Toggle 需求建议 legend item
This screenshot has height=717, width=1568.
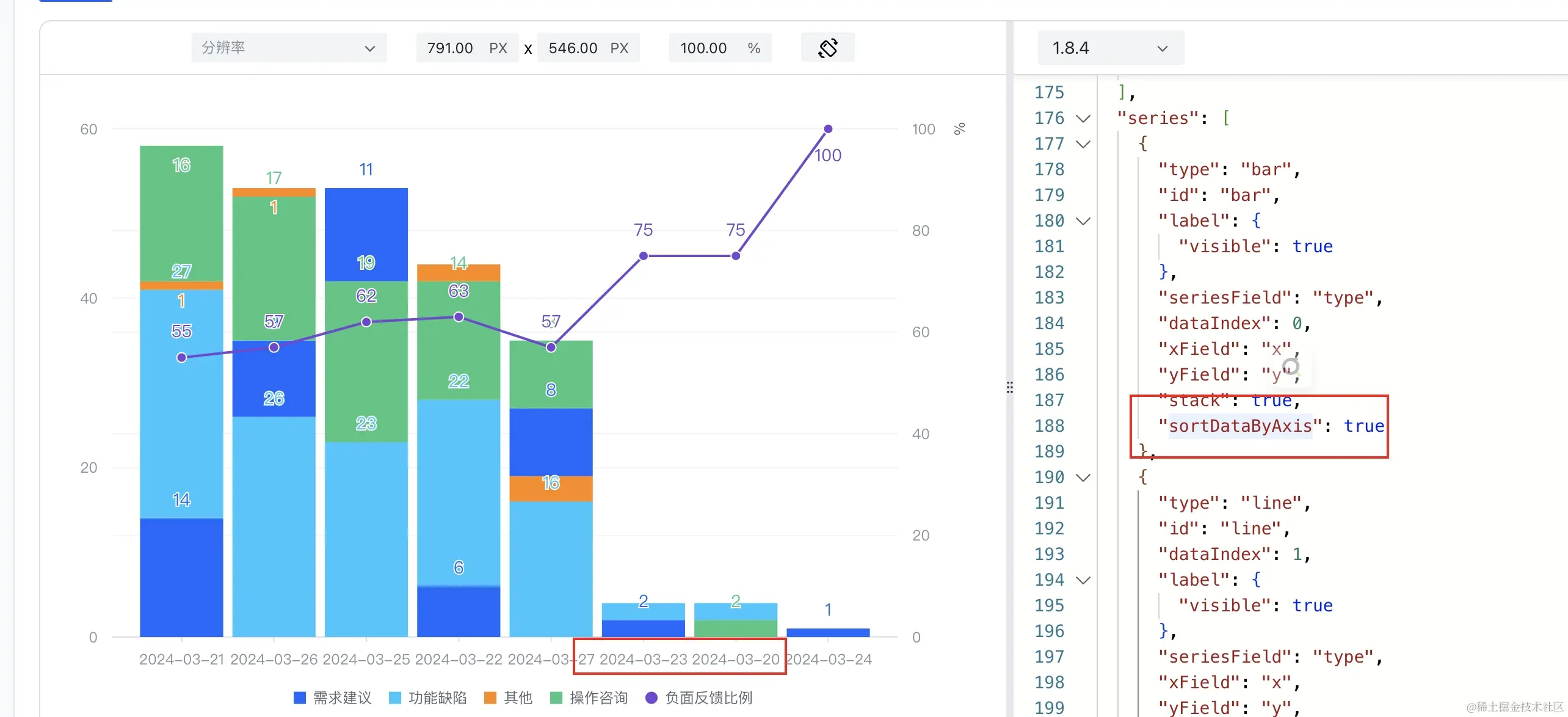tap(341, 697)
